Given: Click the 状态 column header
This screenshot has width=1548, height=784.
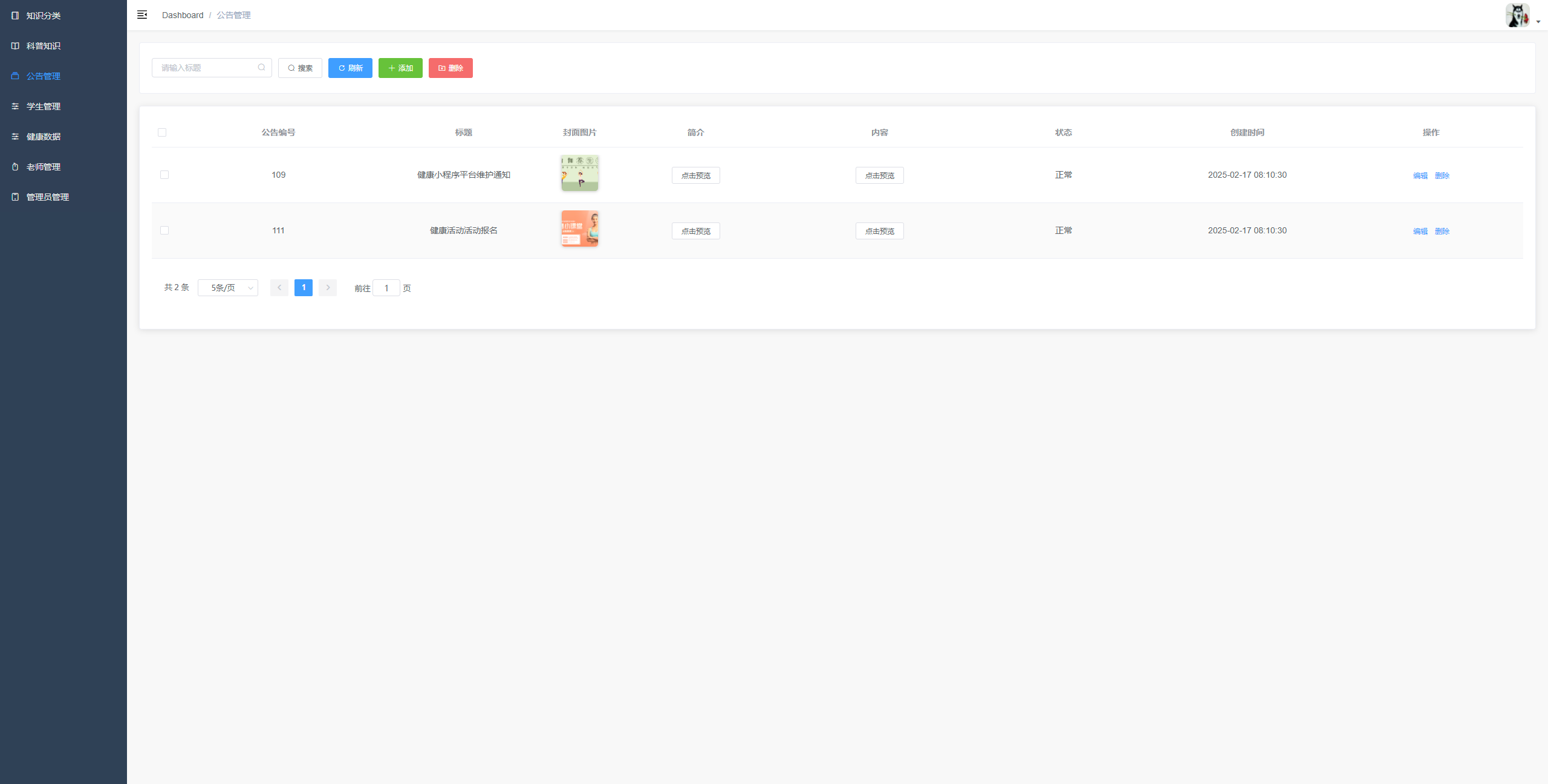Looking at the screenshot, I should click(1064, 132).
